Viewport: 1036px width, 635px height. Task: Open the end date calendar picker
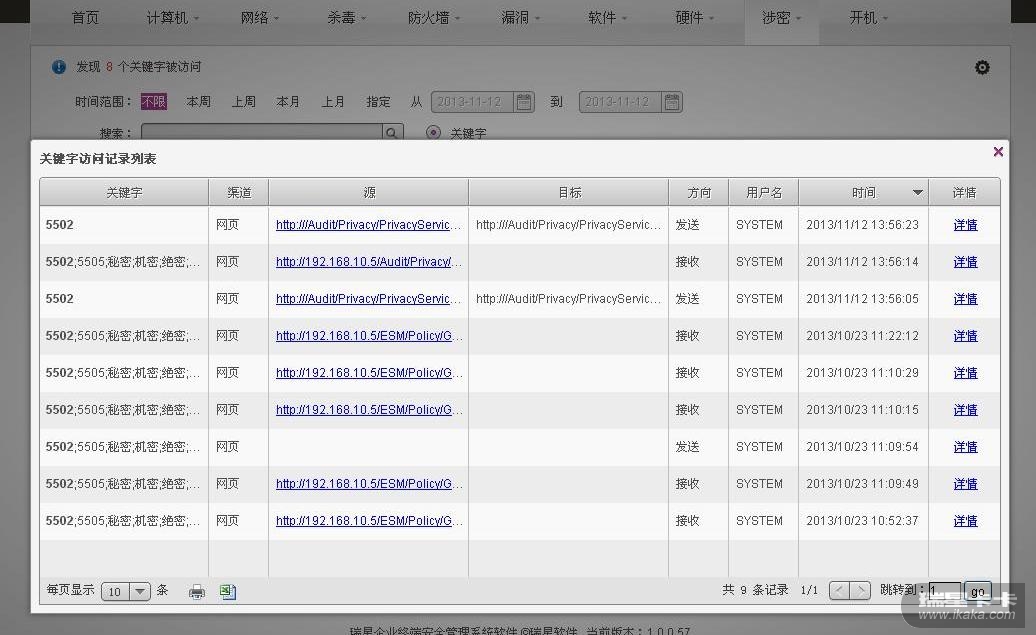coord(672,102)
